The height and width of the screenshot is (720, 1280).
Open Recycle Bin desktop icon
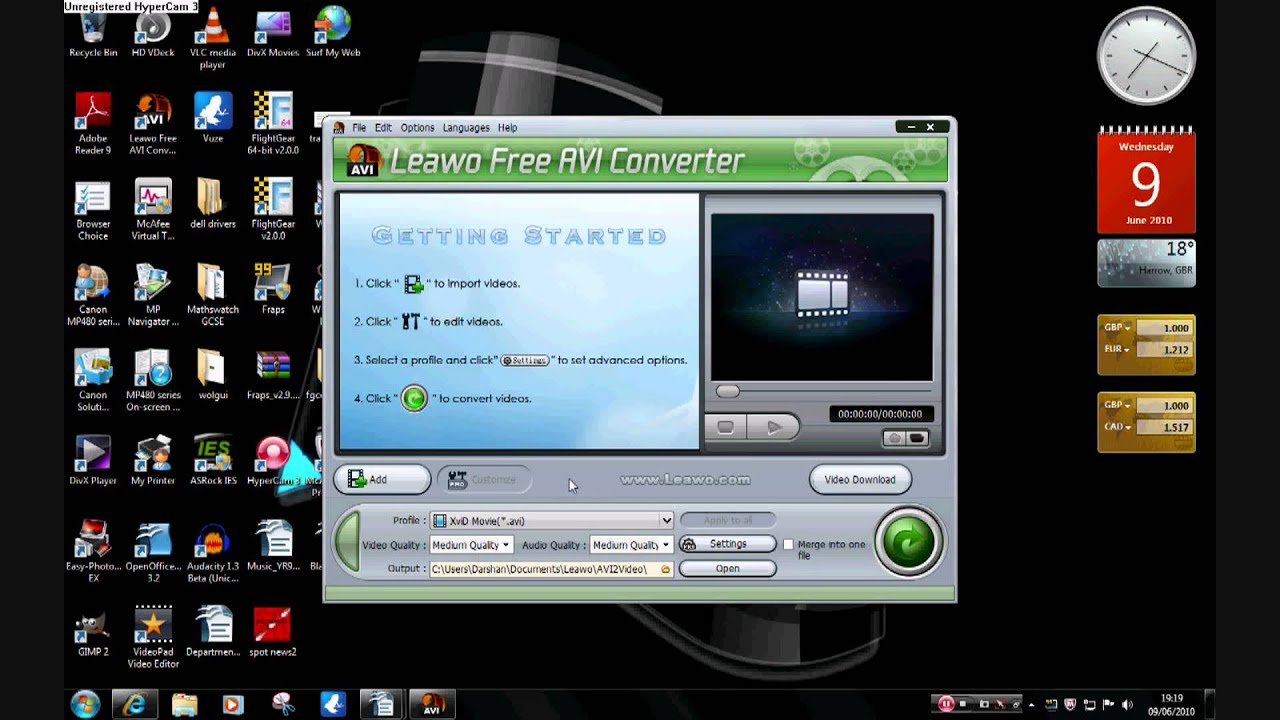pyautogui.click(x=93, y=33)
